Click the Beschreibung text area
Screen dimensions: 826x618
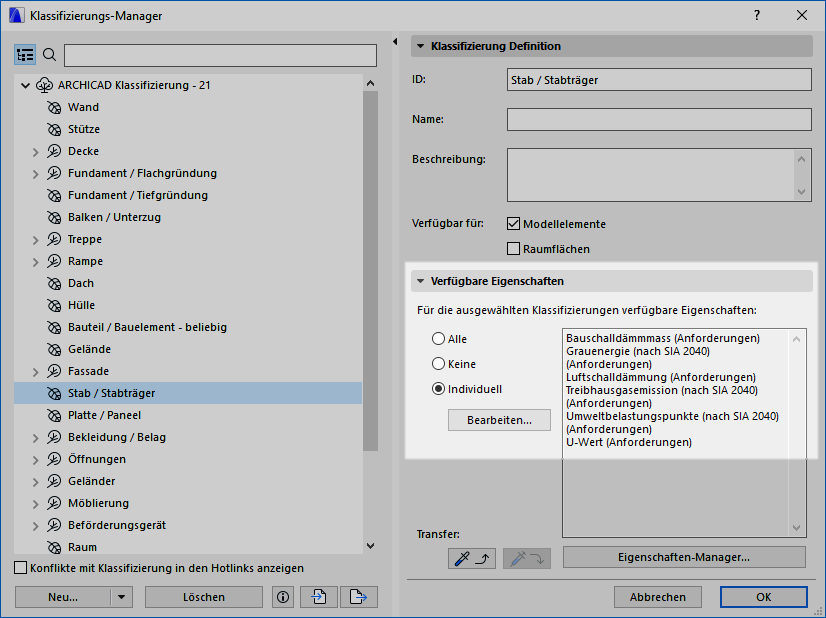pyautogui.click(x=659, y=175)
